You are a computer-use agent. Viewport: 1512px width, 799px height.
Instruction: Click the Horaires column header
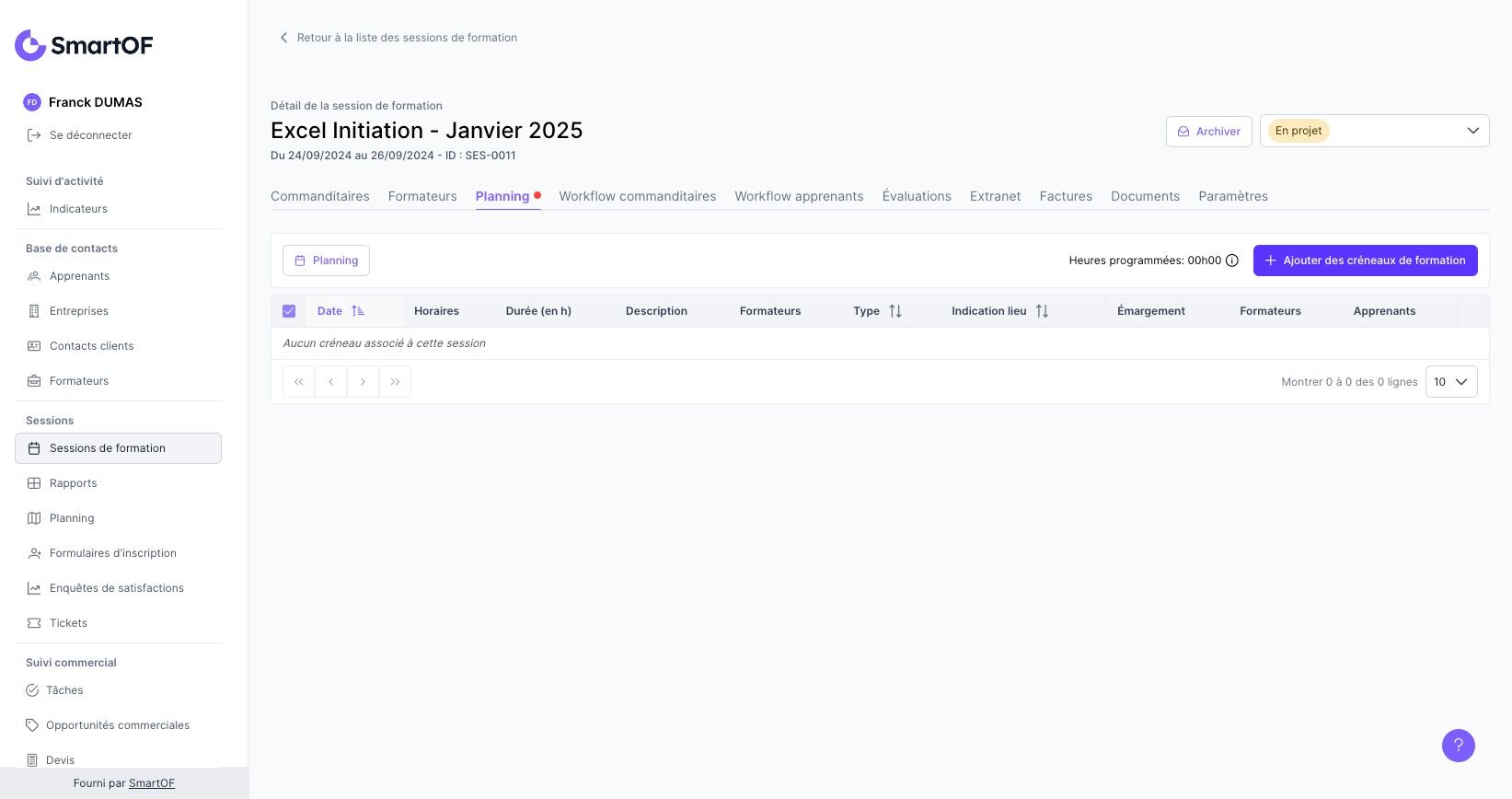click(436, 311)
